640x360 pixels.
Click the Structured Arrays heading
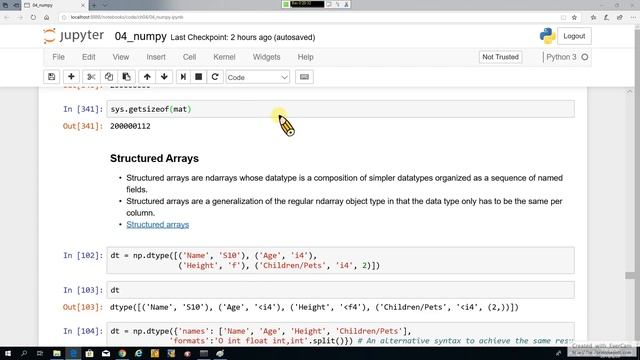click(154, 158)
